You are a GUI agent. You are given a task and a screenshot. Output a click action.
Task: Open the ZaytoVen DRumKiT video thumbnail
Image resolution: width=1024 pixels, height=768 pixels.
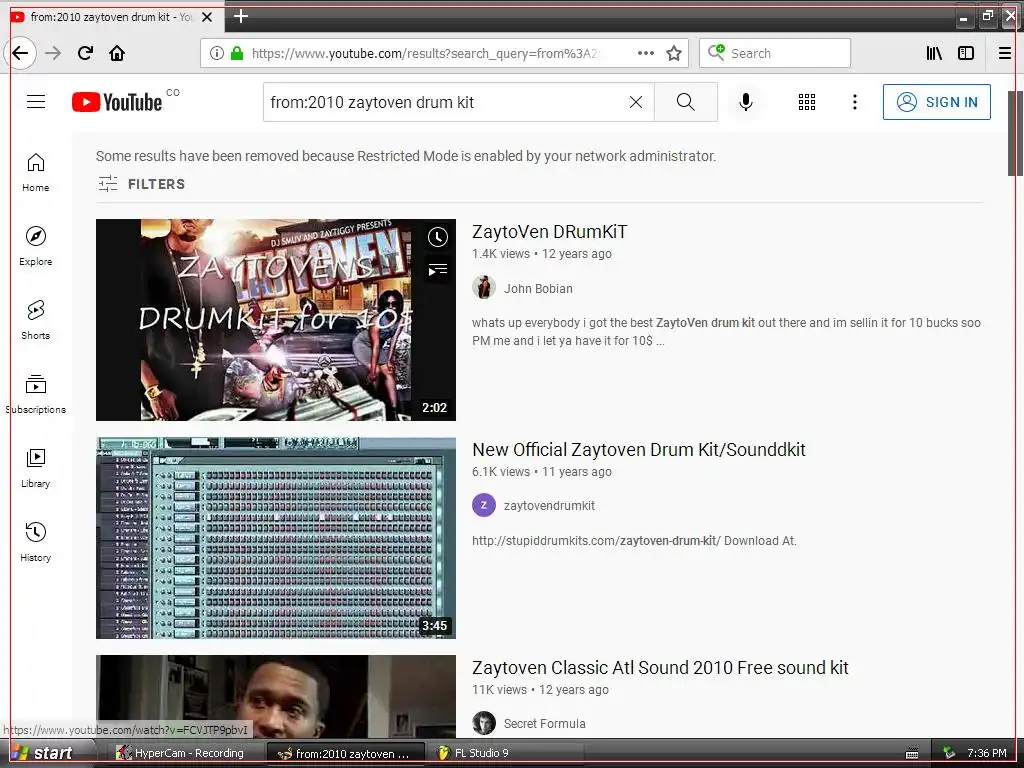point(276,320)
